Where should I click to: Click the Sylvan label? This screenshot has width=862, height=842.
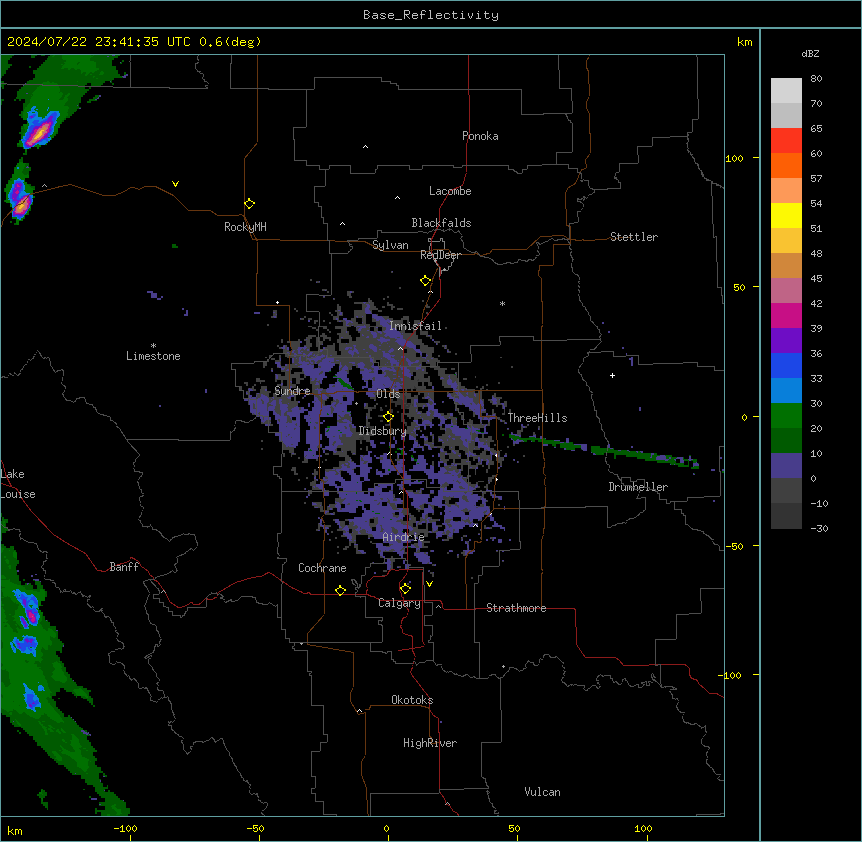(x=390, y=245)
